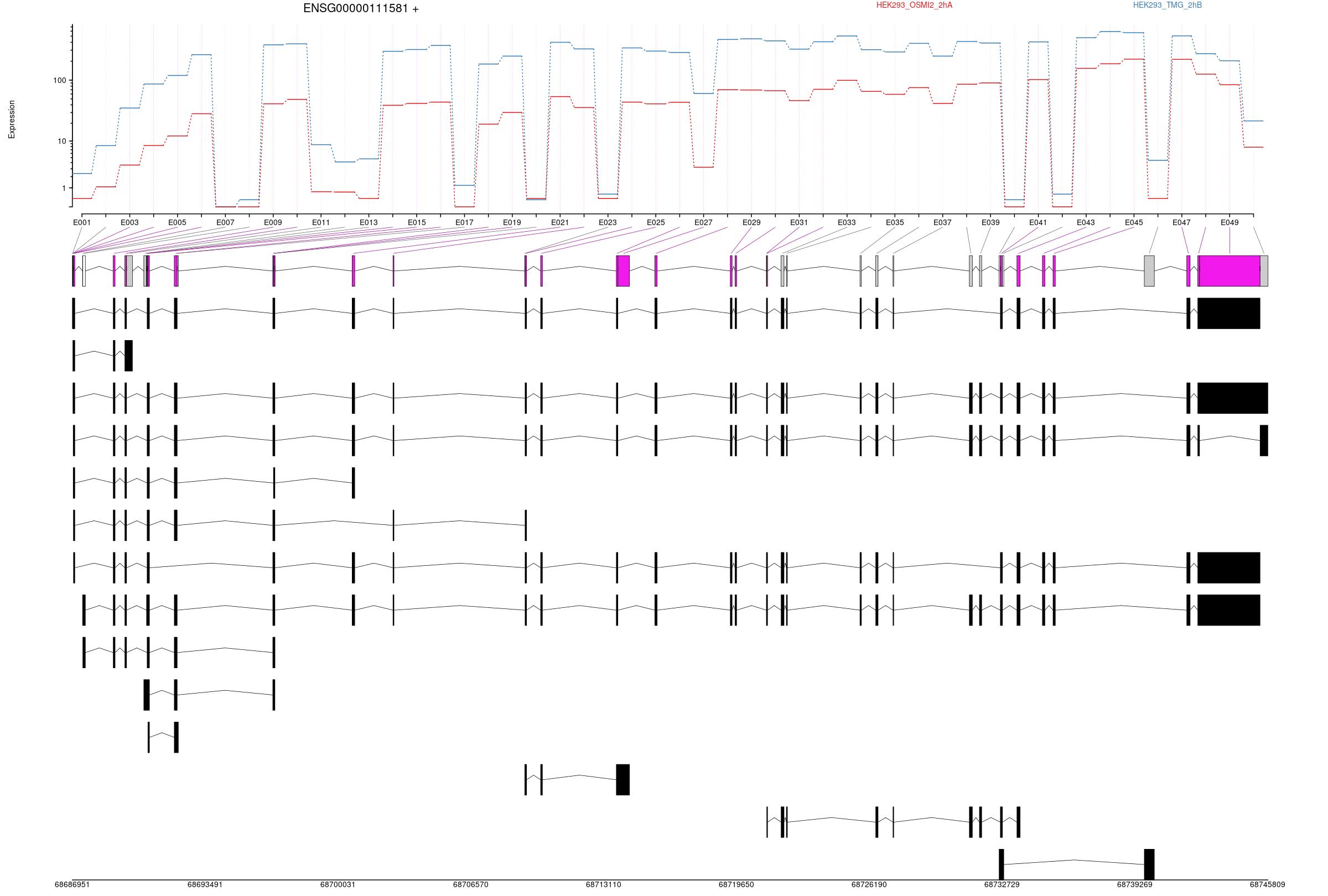Select exon bin label E041
The image size is (1328, 896).
coord(1038,222)
